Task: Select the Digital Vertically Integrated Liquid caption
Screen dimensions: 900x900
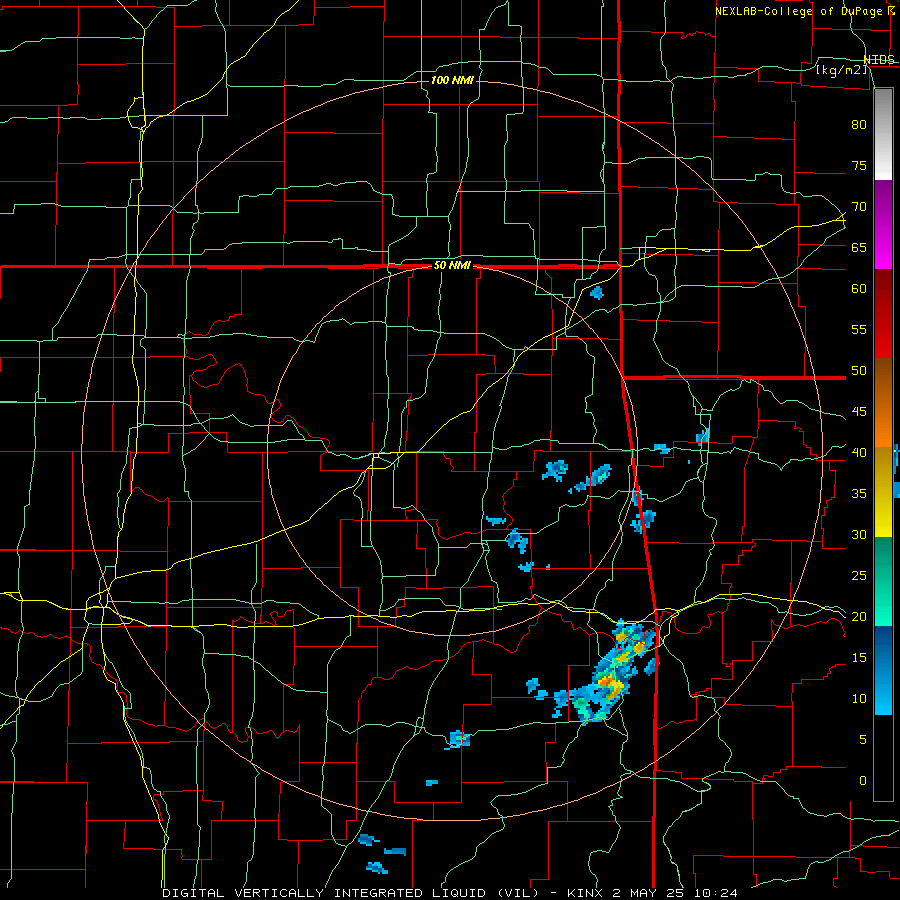Action: tap(449, 893)
